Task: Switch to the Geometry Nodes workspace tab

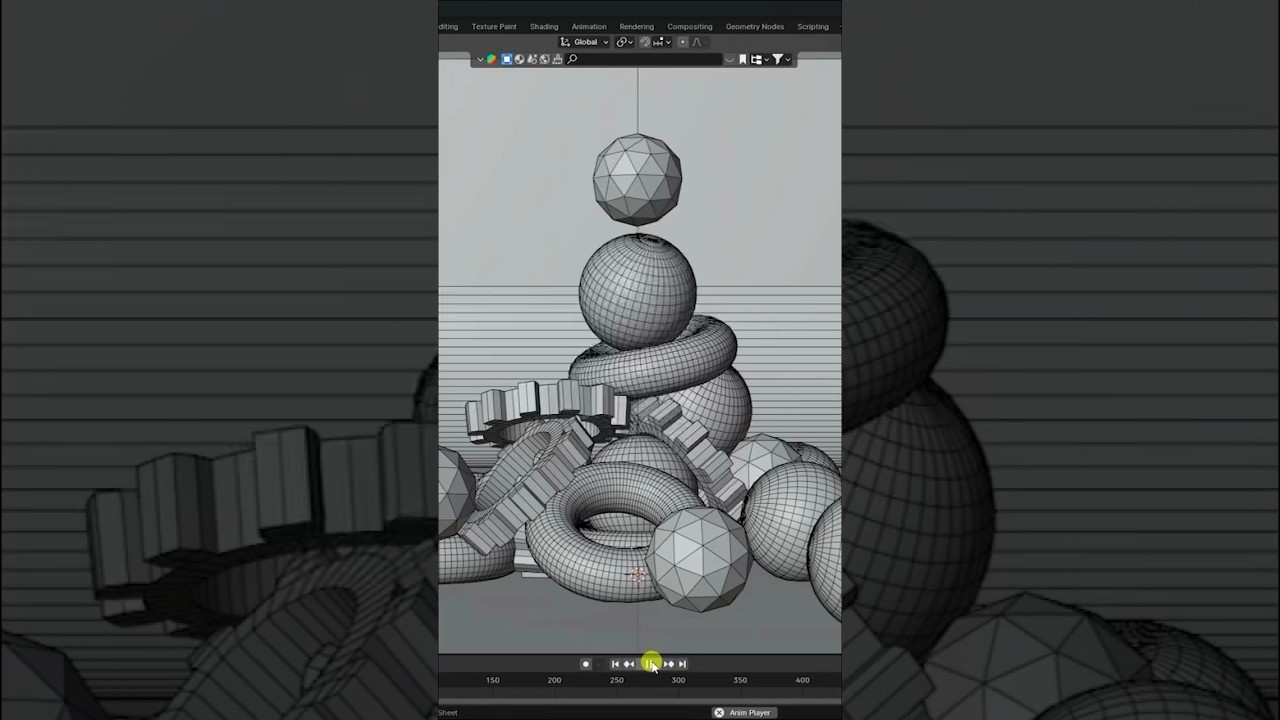Action: [755, 27]
